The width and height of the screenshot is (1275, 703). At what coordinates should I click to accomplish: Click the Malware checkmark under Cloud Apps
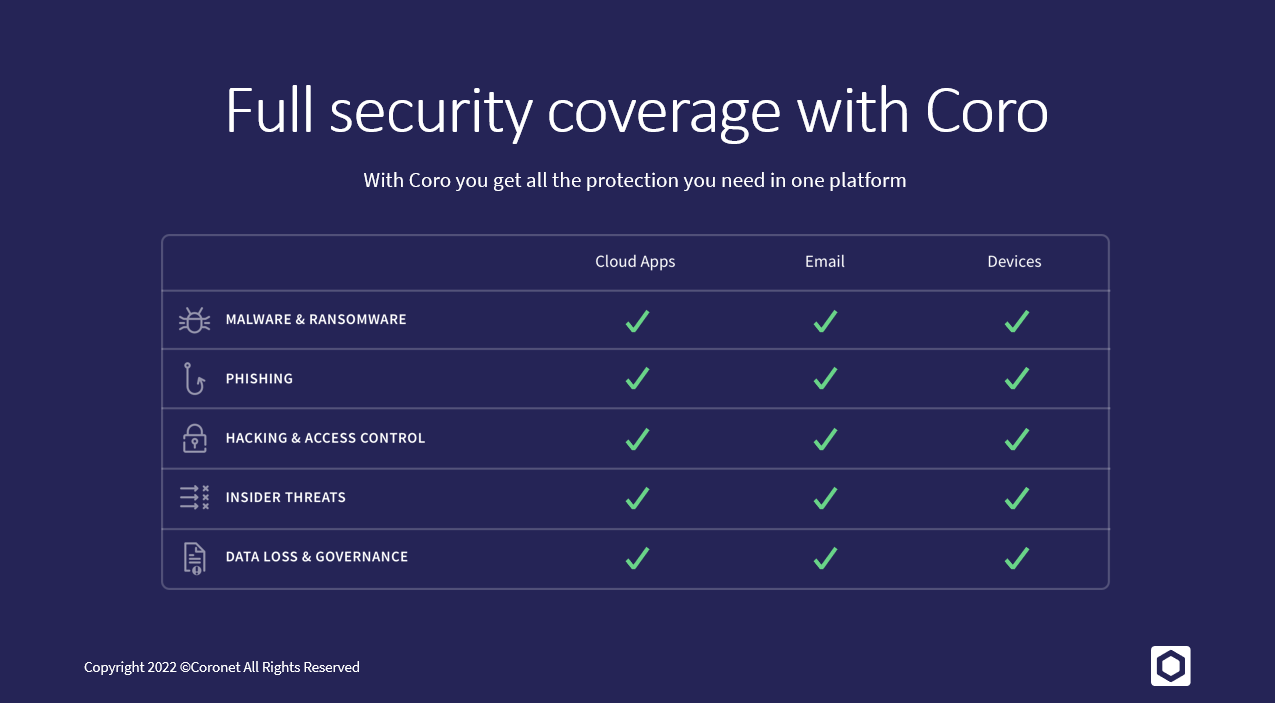637,321
